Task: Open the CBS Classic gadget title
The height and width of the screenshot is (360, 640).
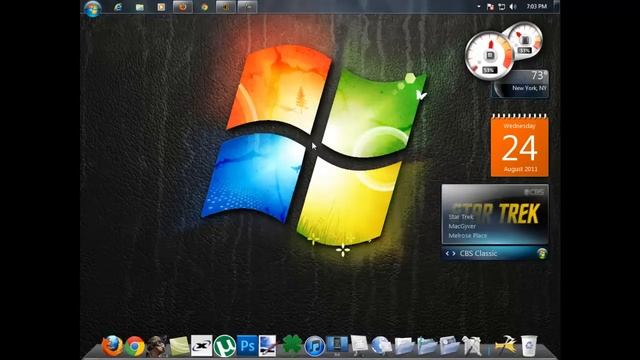Action: coord(478,253)
